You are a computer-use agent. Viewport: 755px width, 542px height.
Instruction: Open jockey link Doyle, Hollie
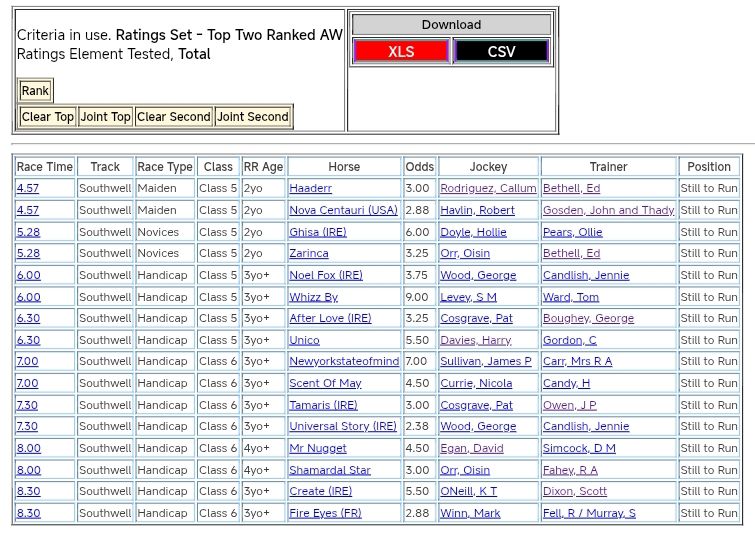[473, 232]
